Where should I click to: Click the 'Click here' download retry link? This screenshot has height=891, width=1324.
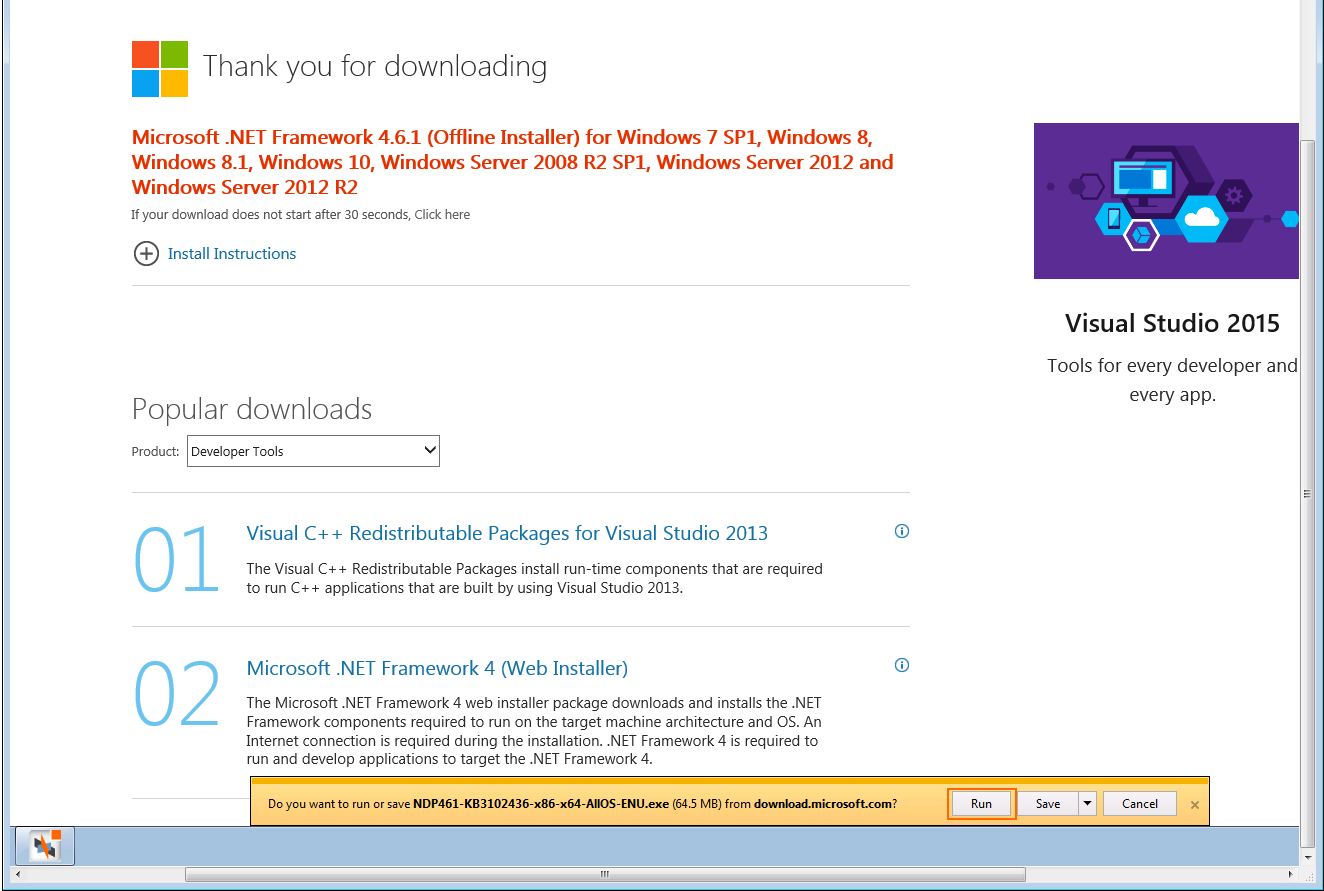coord(442,215)
